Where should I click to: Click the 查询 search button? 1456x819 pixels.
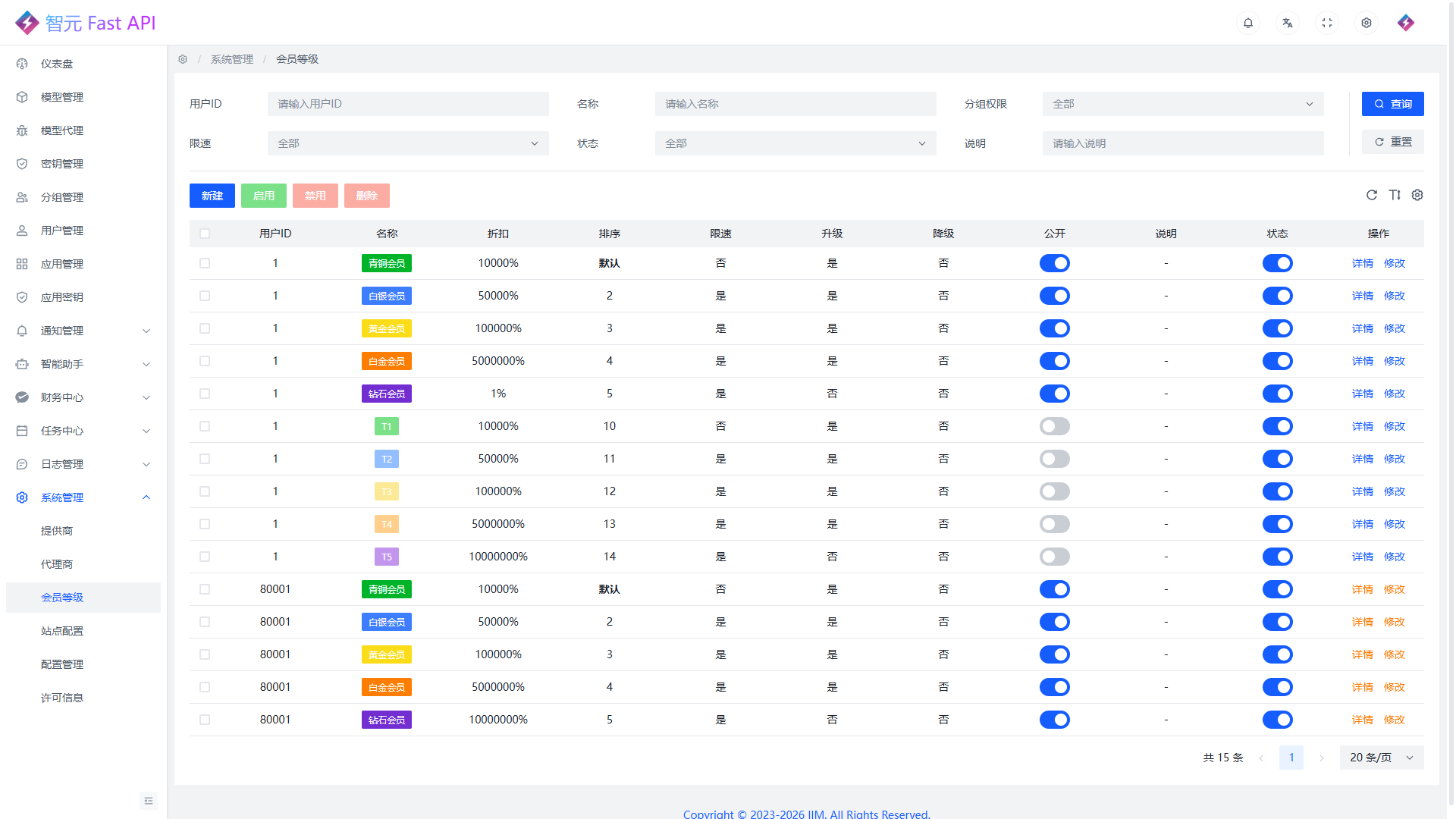pyautogui.click(x=1392, y=104)
